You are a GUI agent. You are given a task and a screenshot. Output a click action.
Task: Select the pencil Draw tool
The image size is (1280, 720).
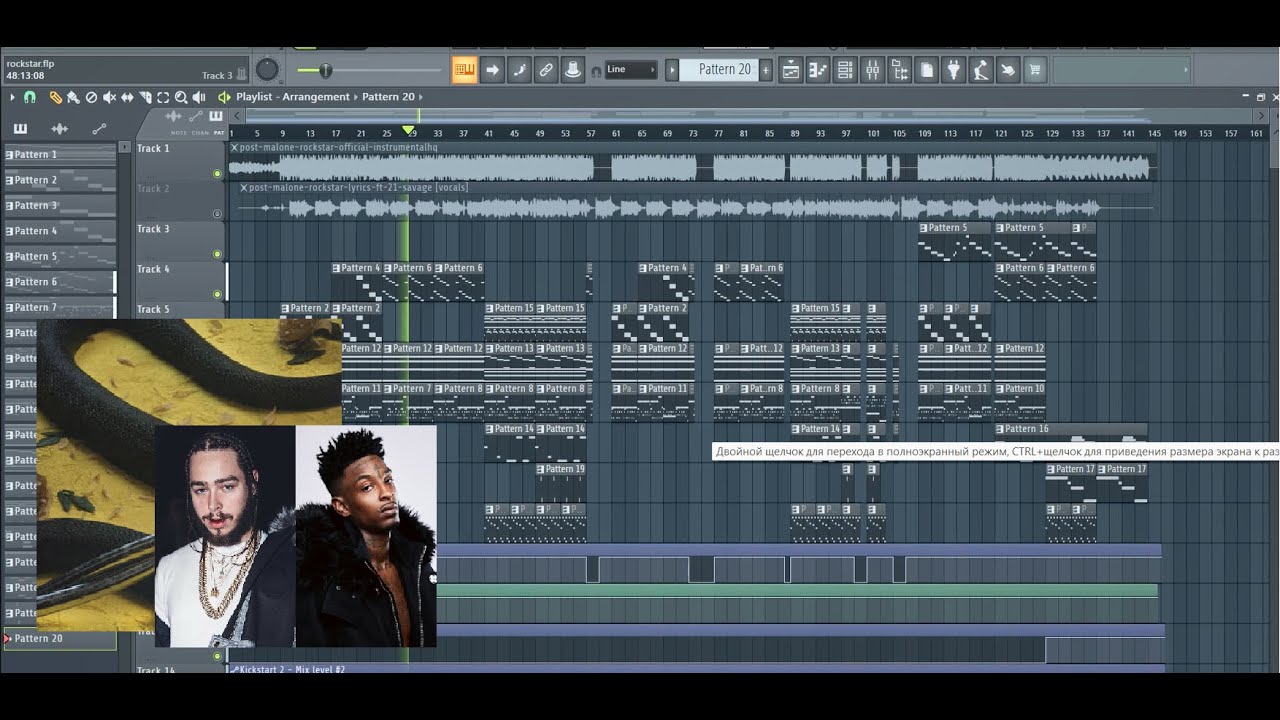click(56, 97)
